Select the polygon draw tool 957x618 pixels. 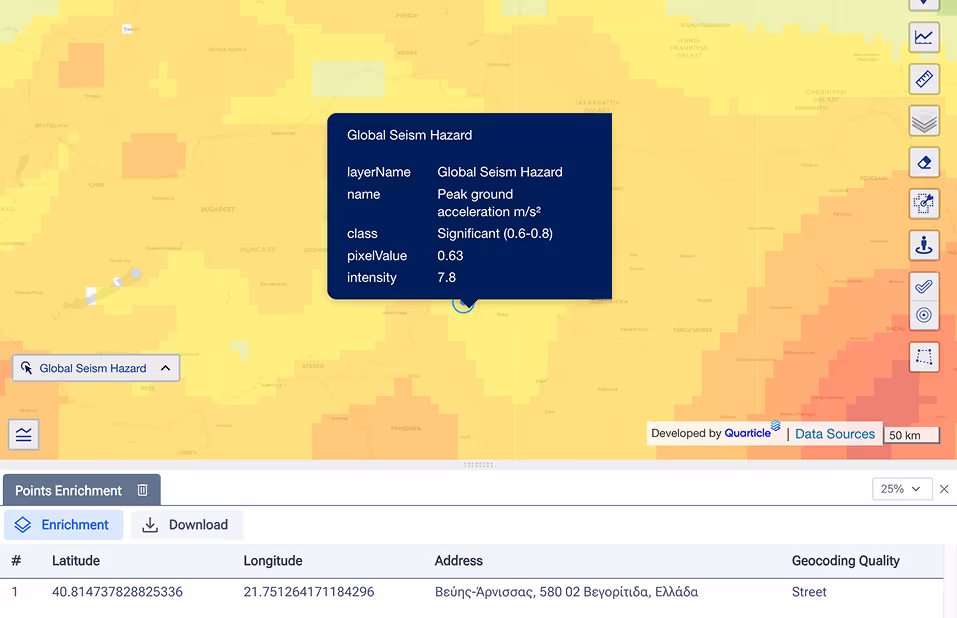pos(923,357)
